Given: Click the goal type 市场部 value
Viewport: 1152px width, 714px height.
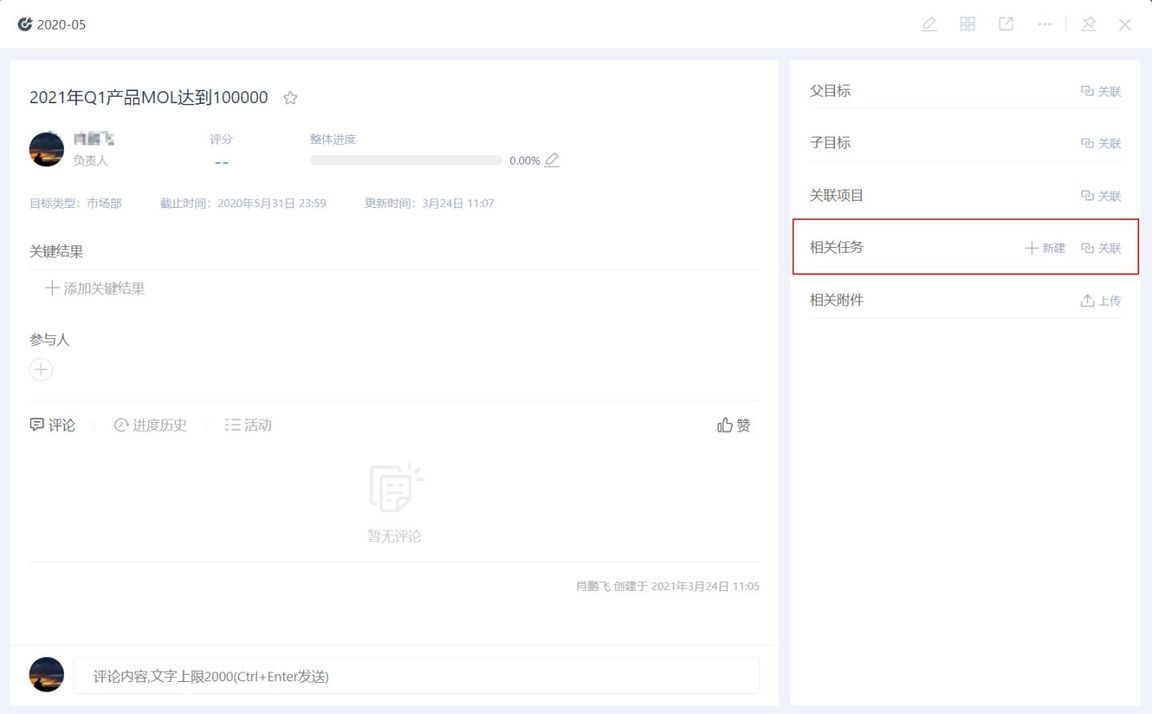Looking at the screenshot, I should coord(104,203).
